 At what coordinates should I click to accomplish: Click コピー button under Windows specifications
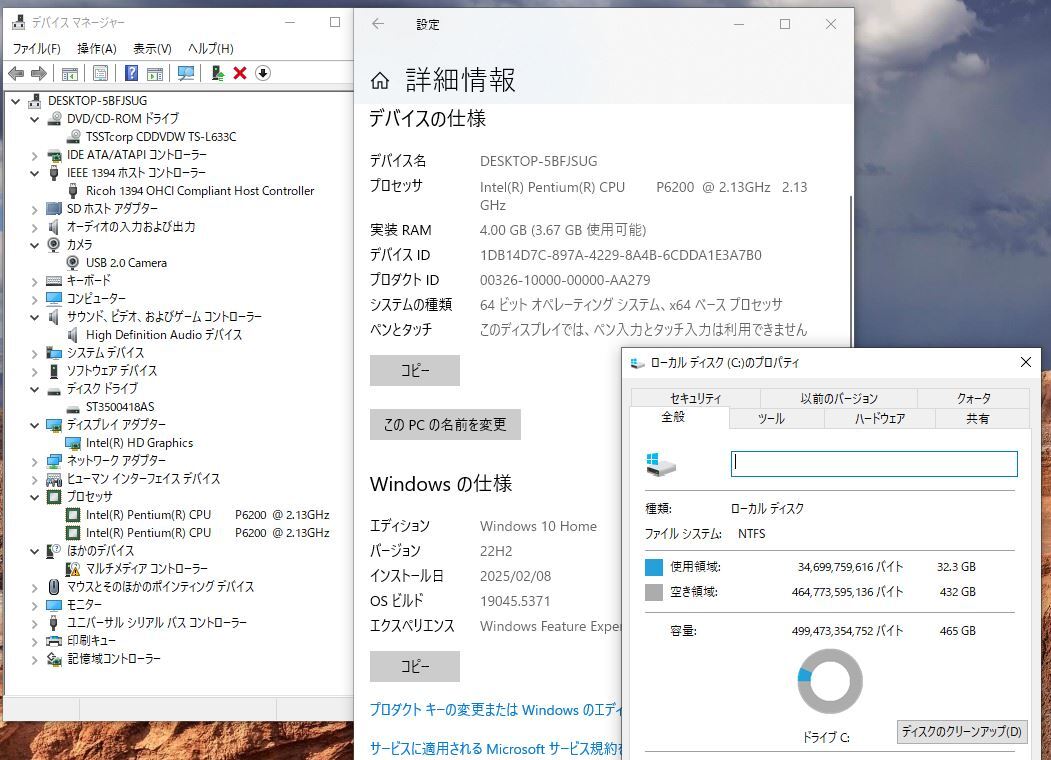[415, 666]
